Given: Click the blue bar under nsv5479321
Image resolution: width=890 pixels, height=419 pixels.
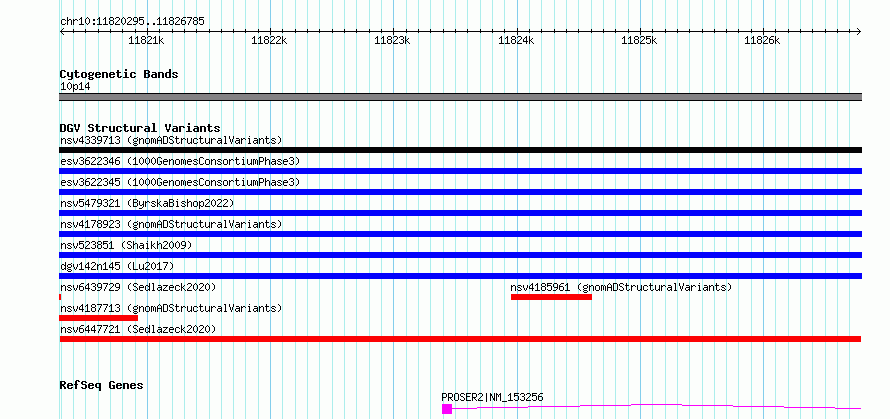Looking at the screenshot, I should tap(460, 213).
